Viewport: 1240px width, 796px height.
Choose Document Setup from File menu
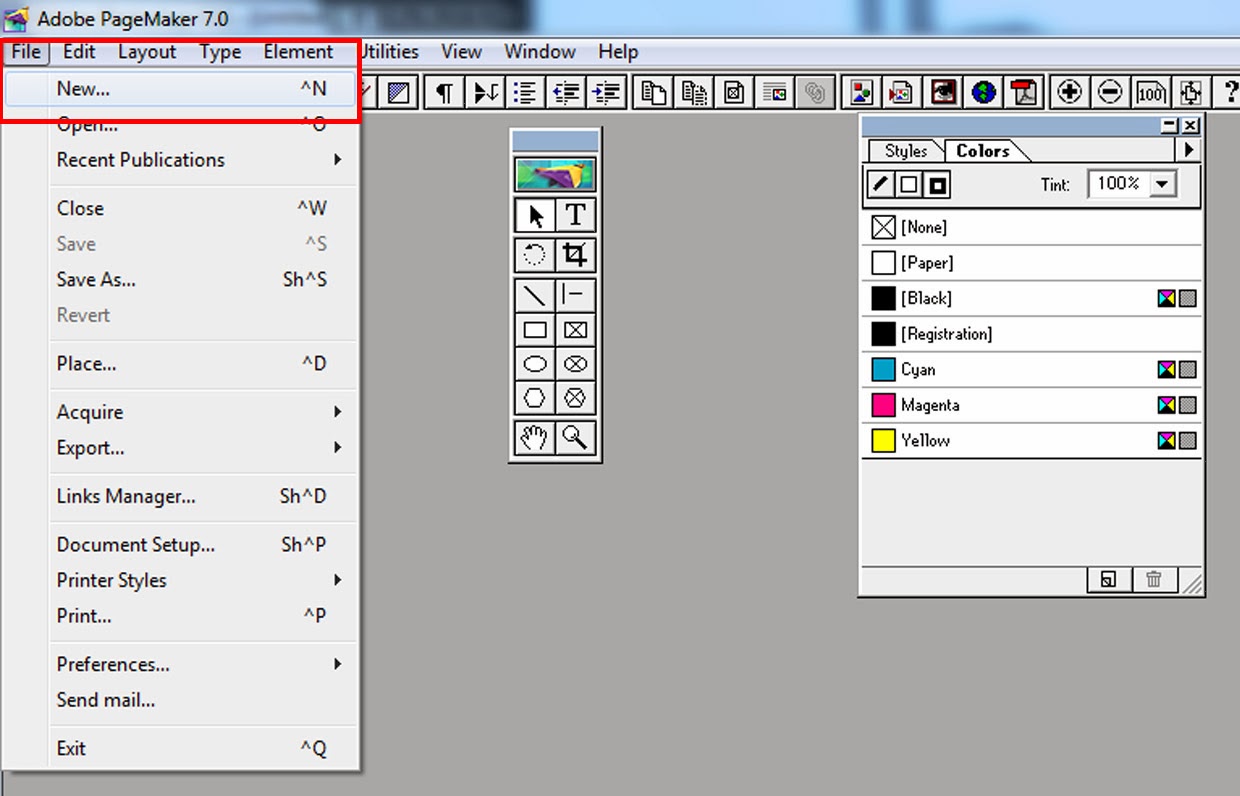click(x=135, y=544)
